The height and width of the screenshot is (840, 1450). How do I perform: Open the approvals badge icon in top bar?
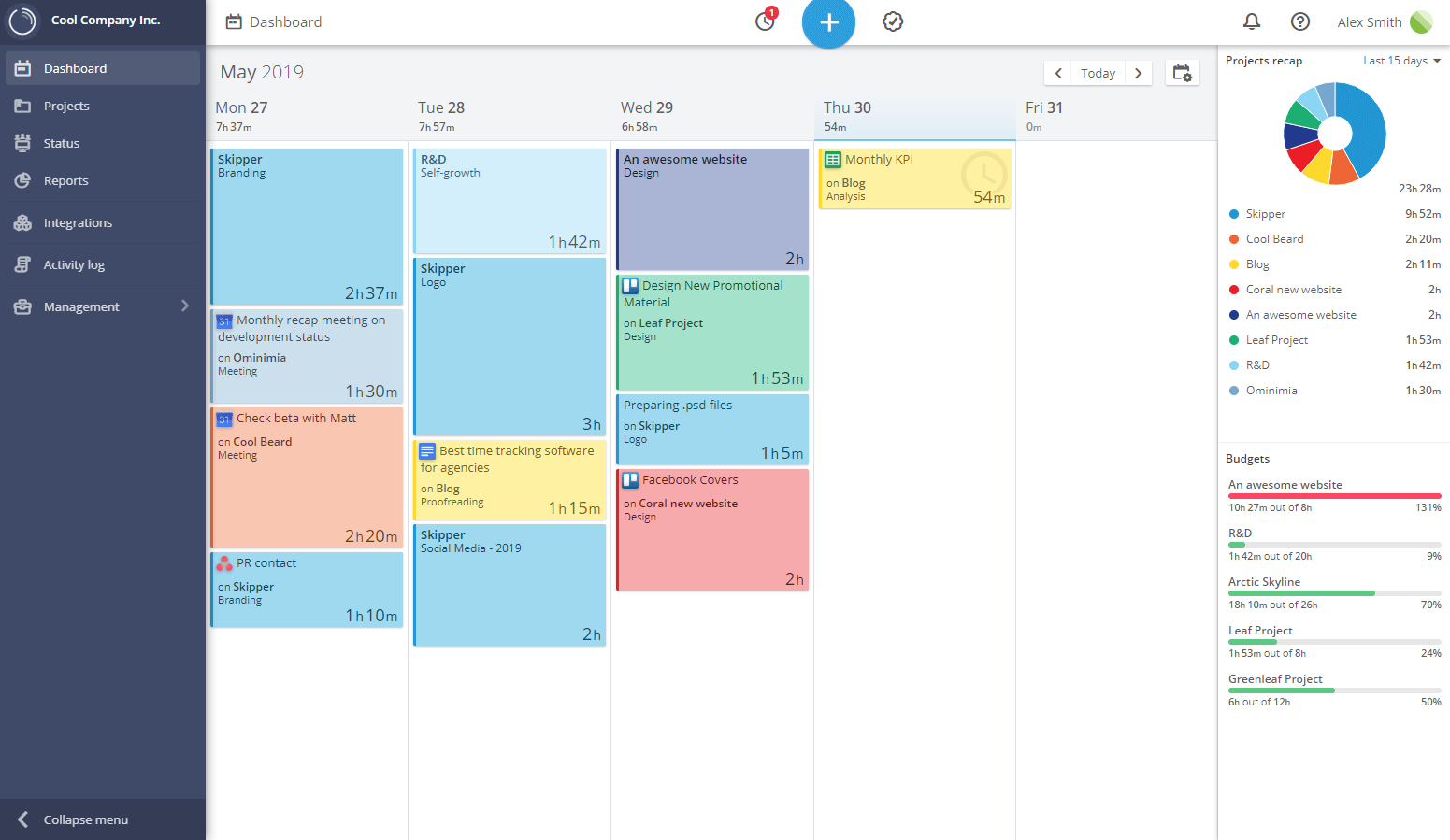point(892,21)
